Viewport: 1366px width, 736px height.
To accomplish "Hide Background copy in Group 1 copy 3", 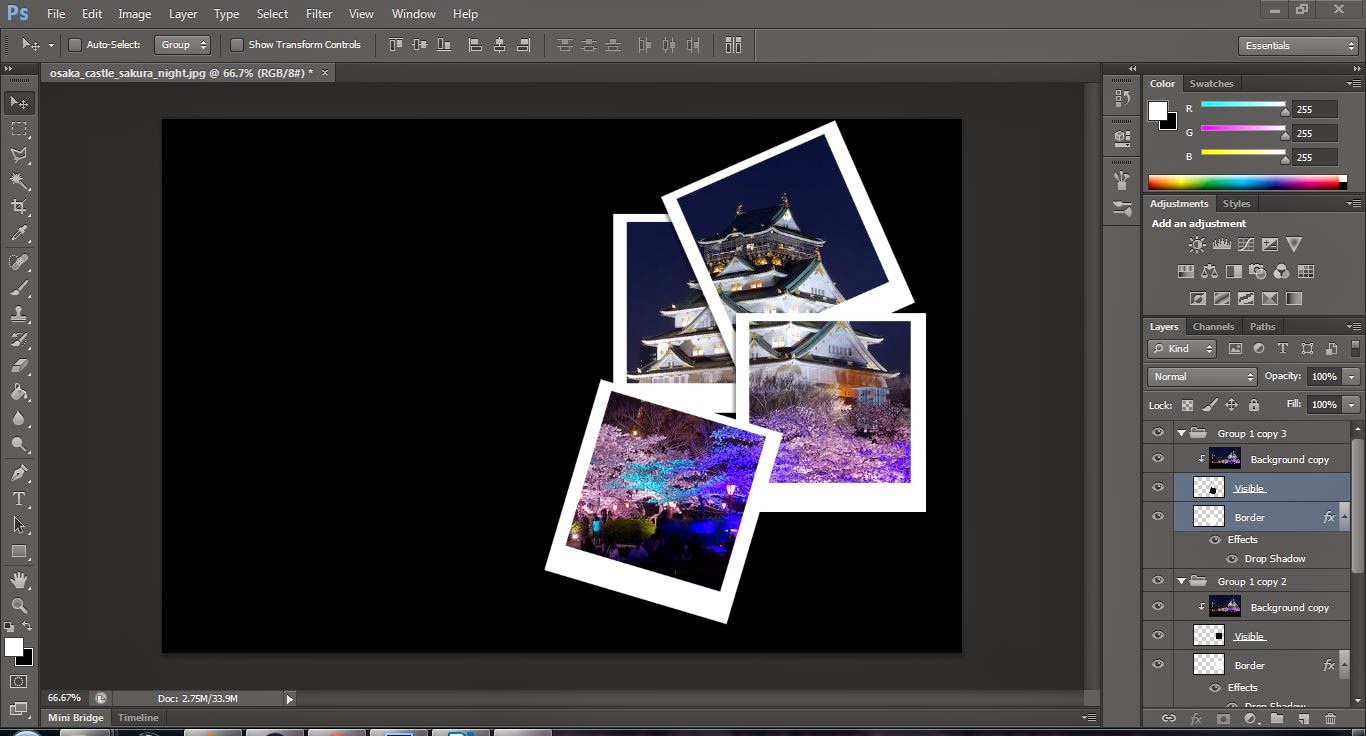I will coord(1158,459).
